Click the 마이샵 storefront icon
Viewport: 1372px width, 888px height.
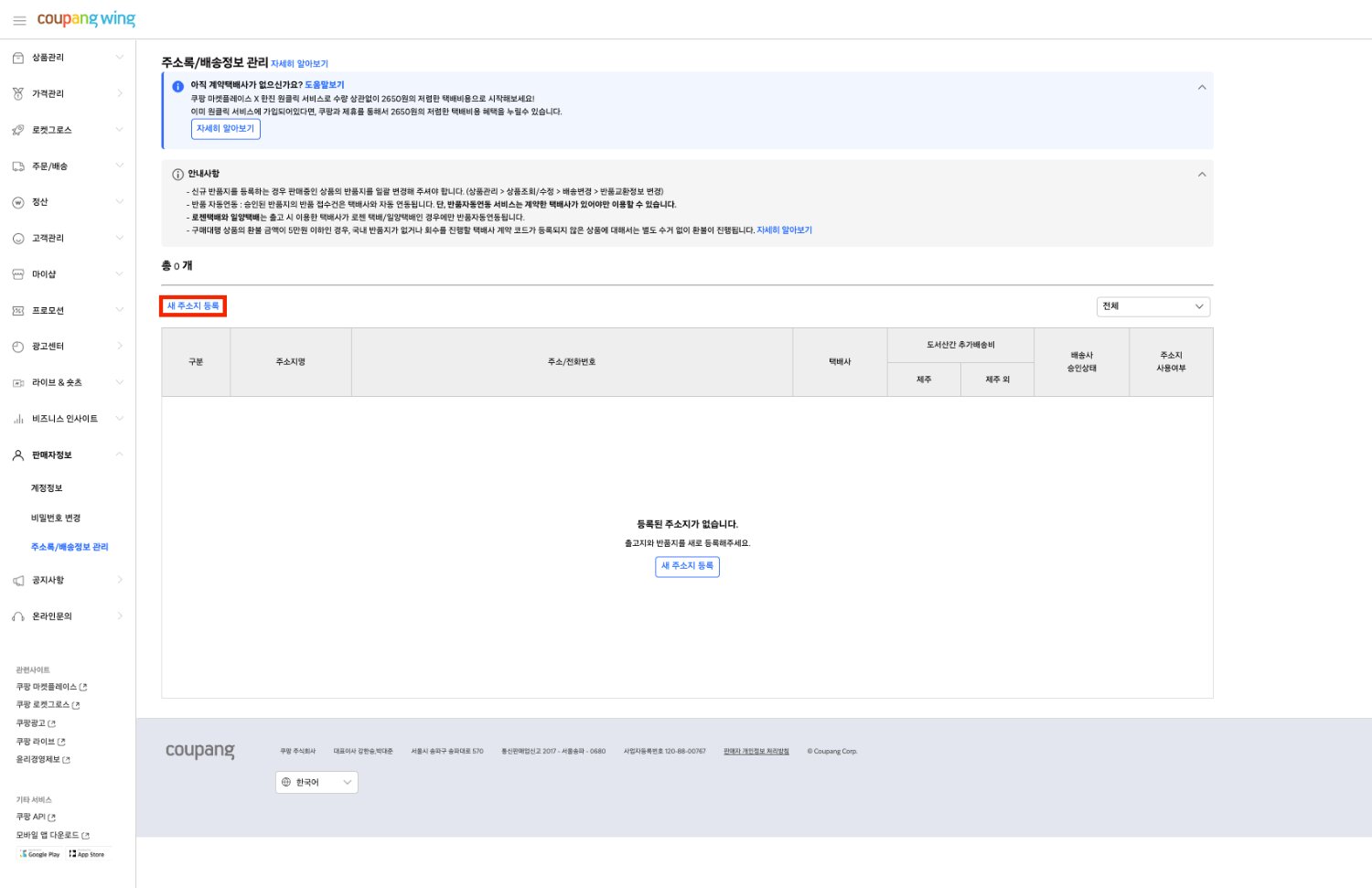[17, 274]
